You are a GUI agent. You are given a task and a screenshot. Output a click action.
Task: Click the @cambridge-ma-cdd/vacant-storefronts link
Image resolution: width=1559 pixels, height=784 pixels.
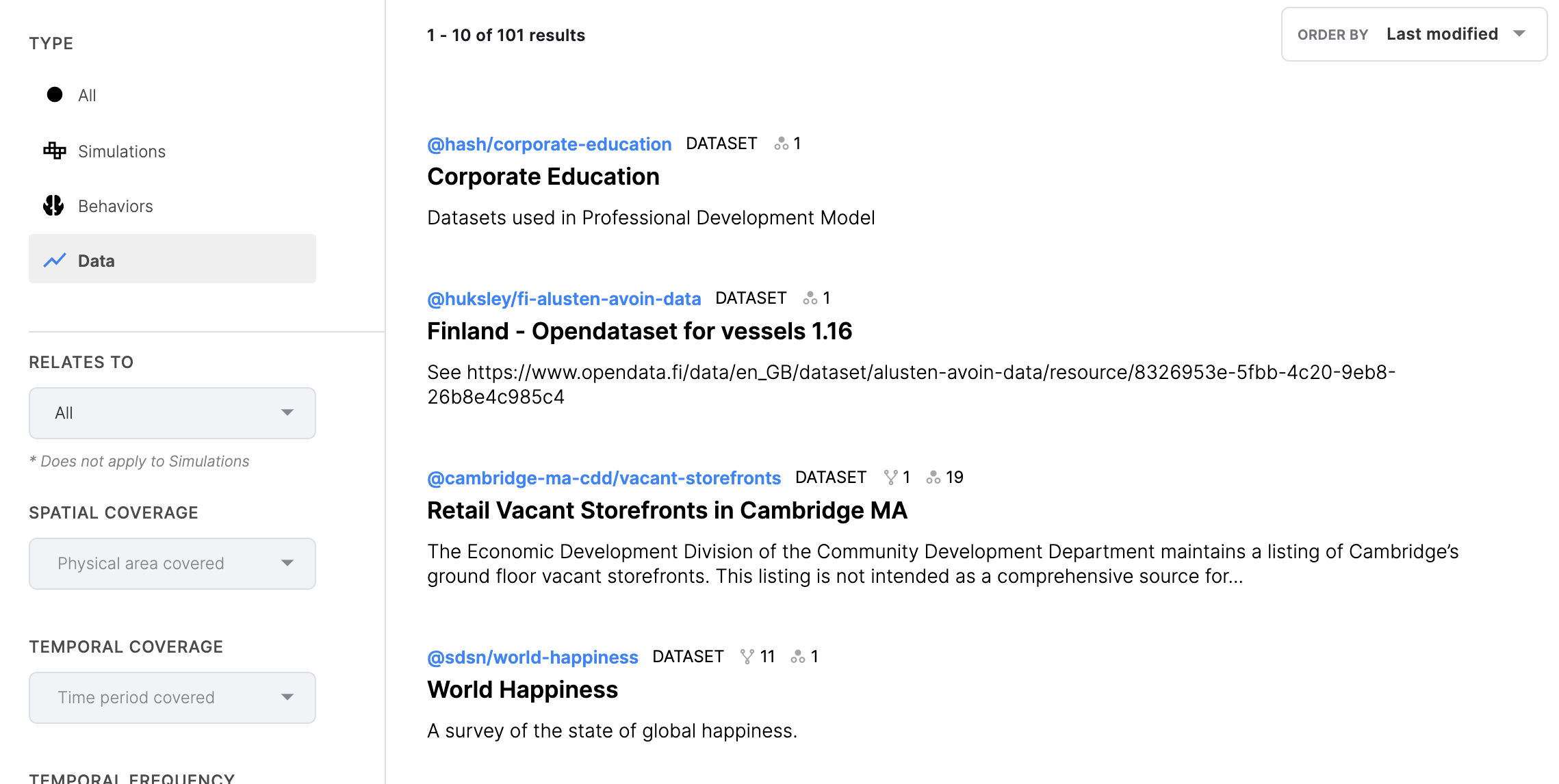tap(604, 478)
